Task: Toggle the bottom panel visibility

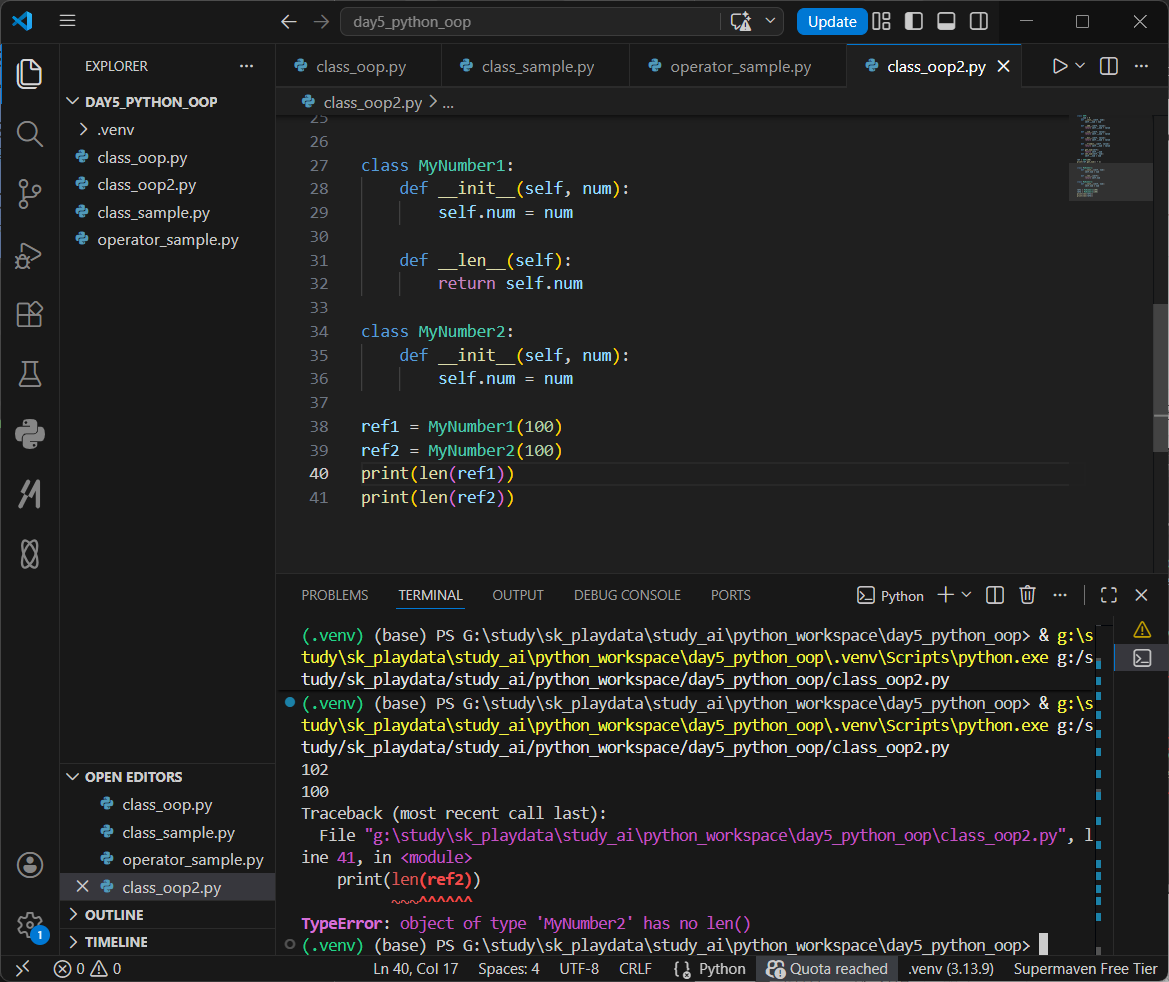Action: (x=946, y=22)
